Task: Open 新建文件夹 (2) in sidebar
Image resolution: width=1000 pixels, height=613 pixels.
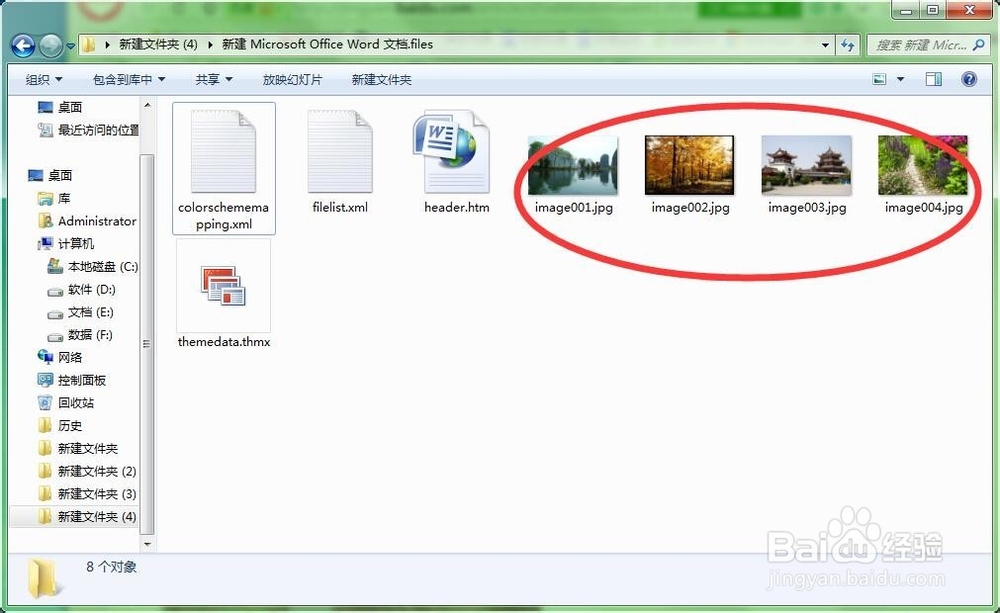Action: pyautogui.click(x=87, y=471)
